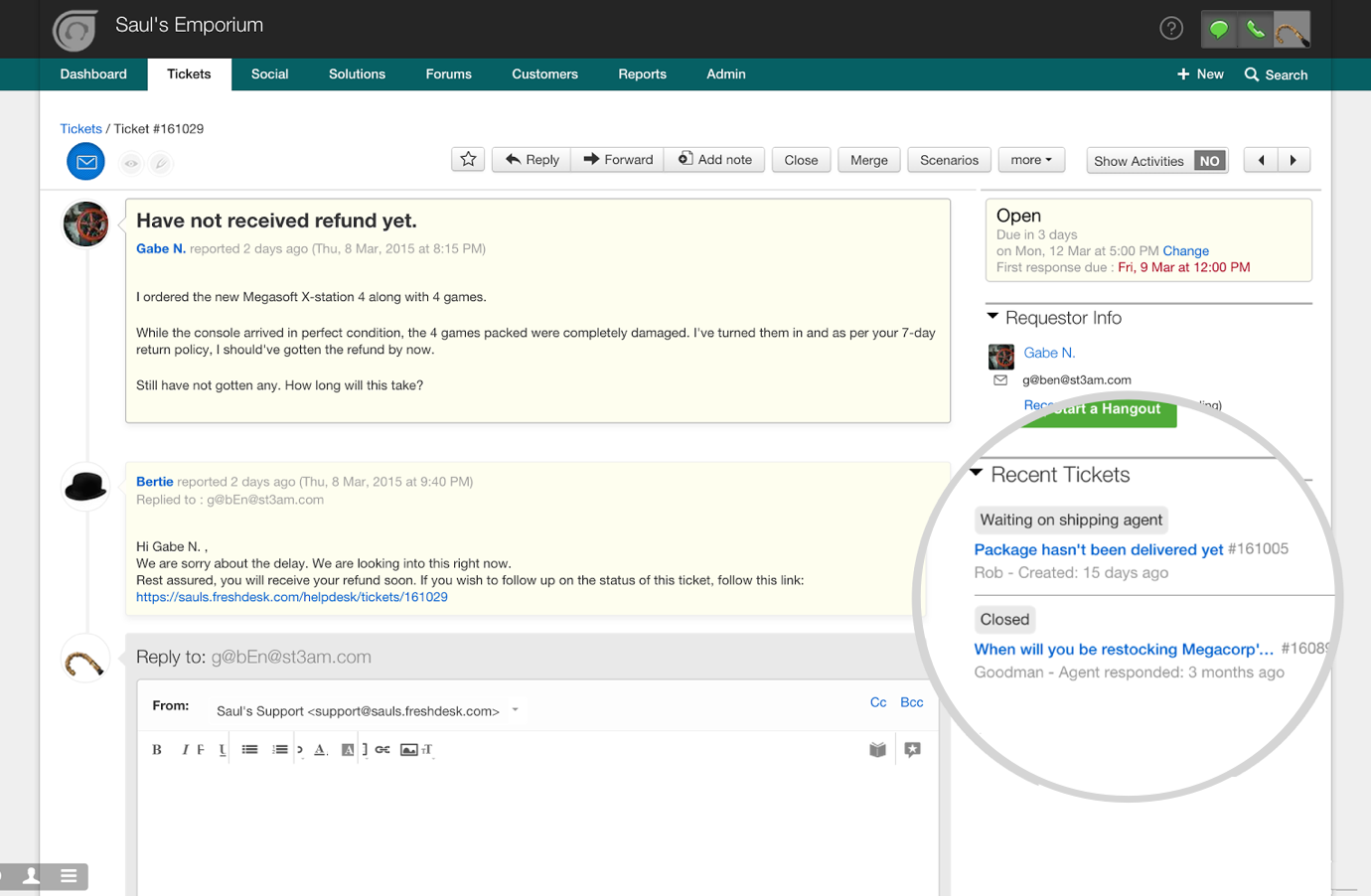Change the font color in the editor
The width and height of the screenshot is (1371, 896).
320,750
